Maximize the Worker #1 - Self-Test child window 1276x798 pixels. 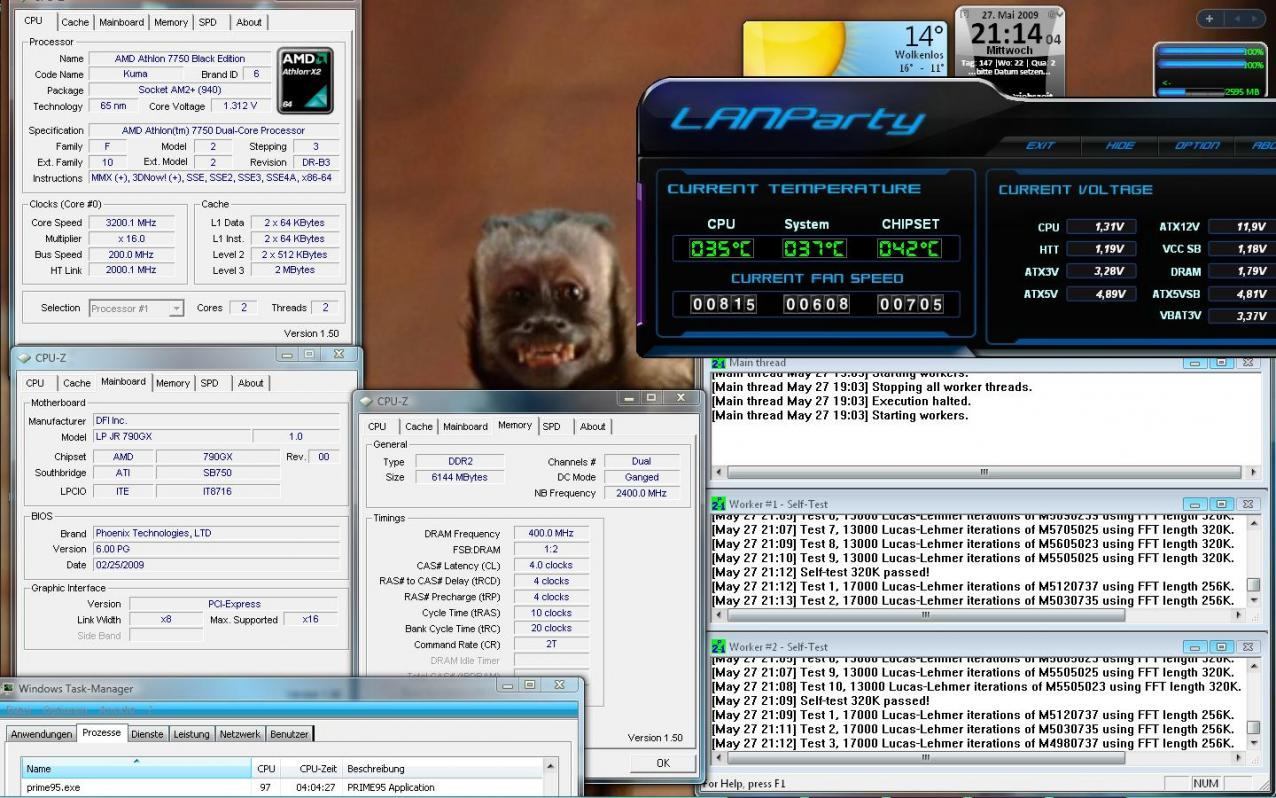[1220, 505]
